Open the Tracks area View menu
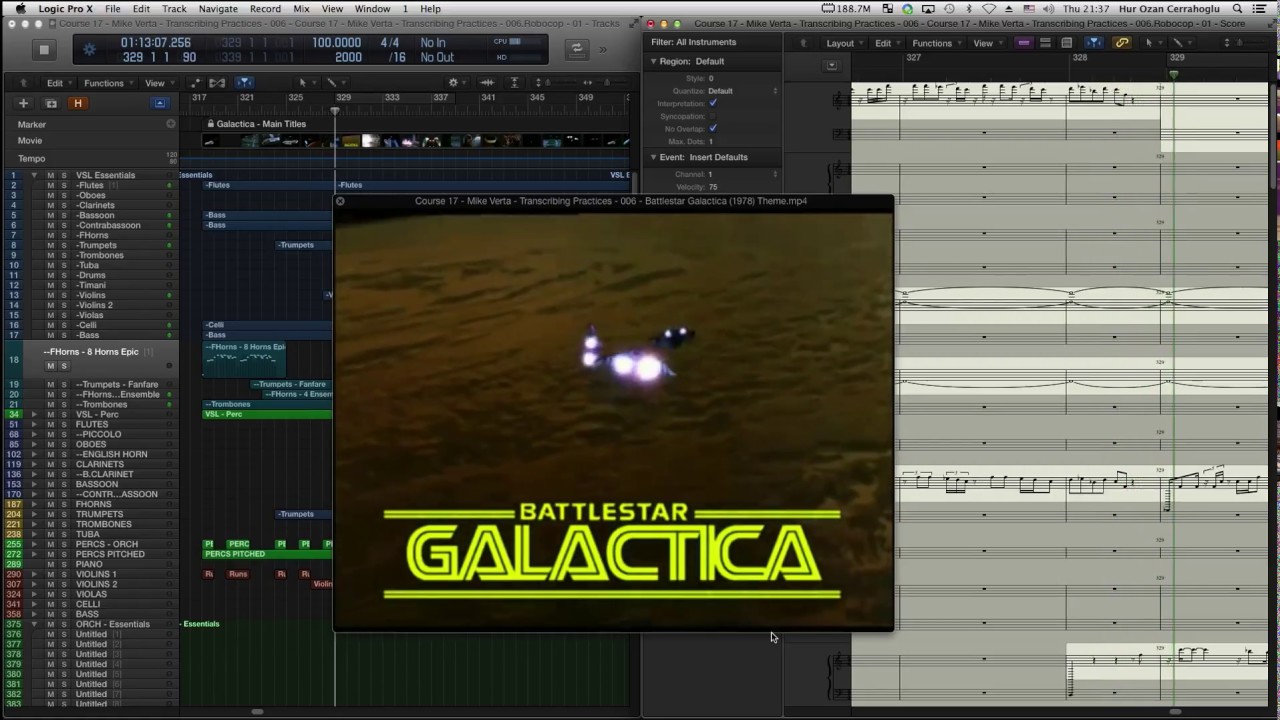 (158, 83)
